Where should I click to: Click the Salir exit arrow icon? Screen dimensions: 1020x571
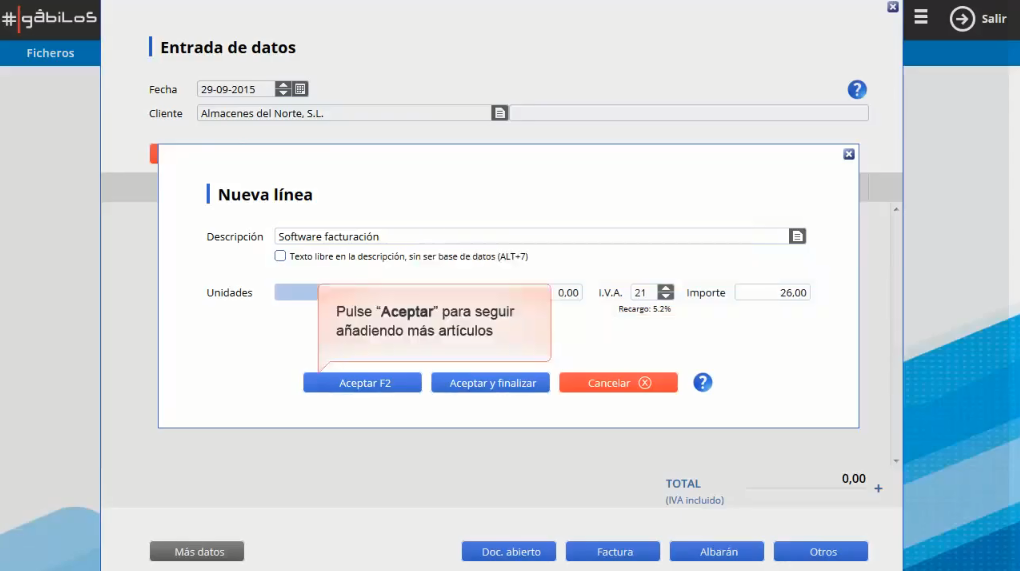(x=962, y=19)
